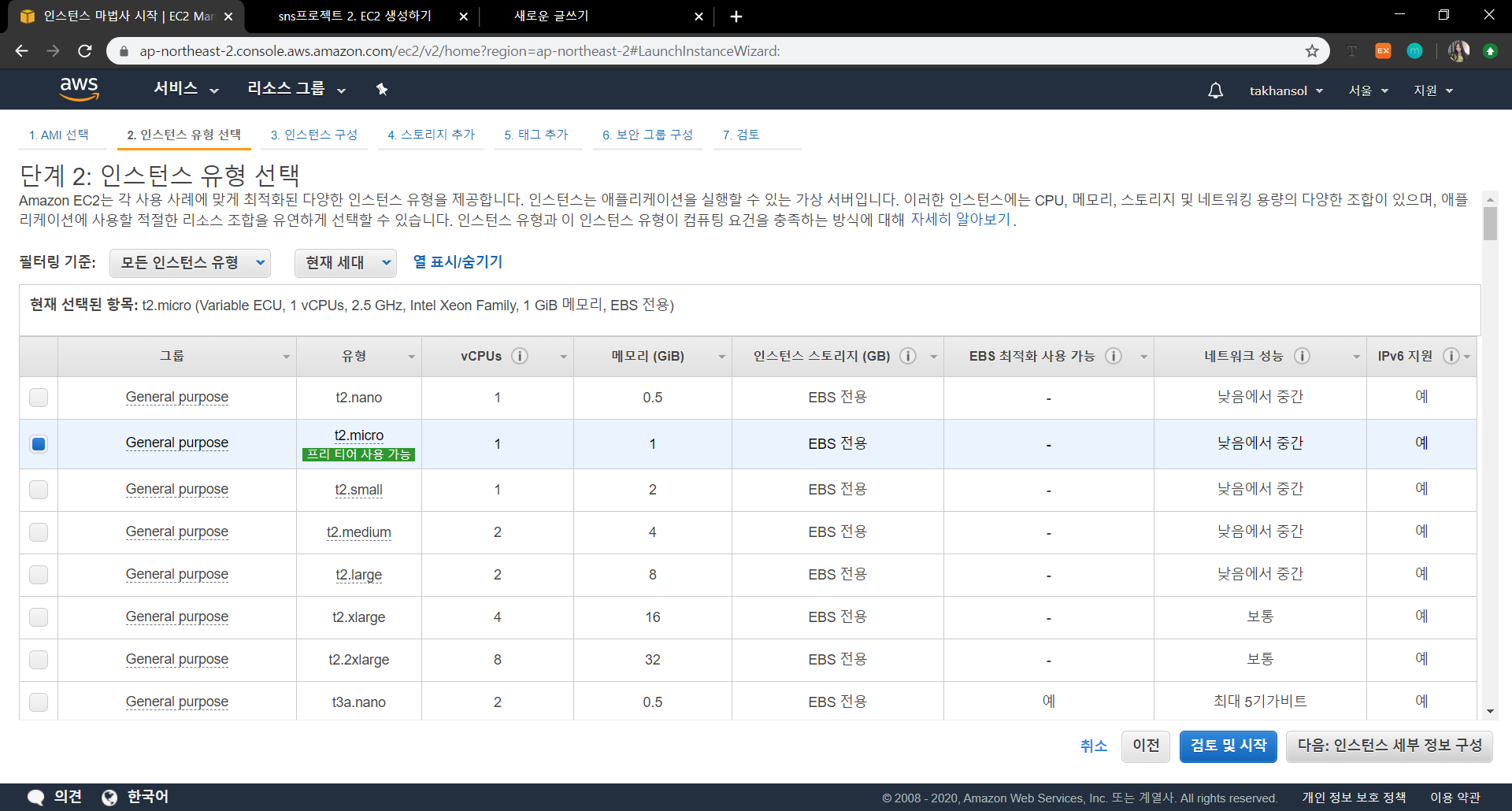Go to step 6. 보안 그룹 구성
The height and width of the screenshot is (811, 1512).
[x=648, y=135]
